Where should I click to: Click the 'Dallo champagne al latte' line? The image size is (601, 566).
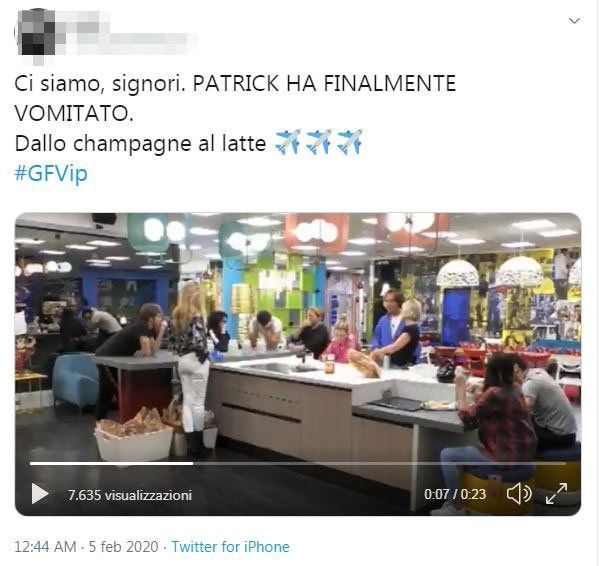coord(140,144)
